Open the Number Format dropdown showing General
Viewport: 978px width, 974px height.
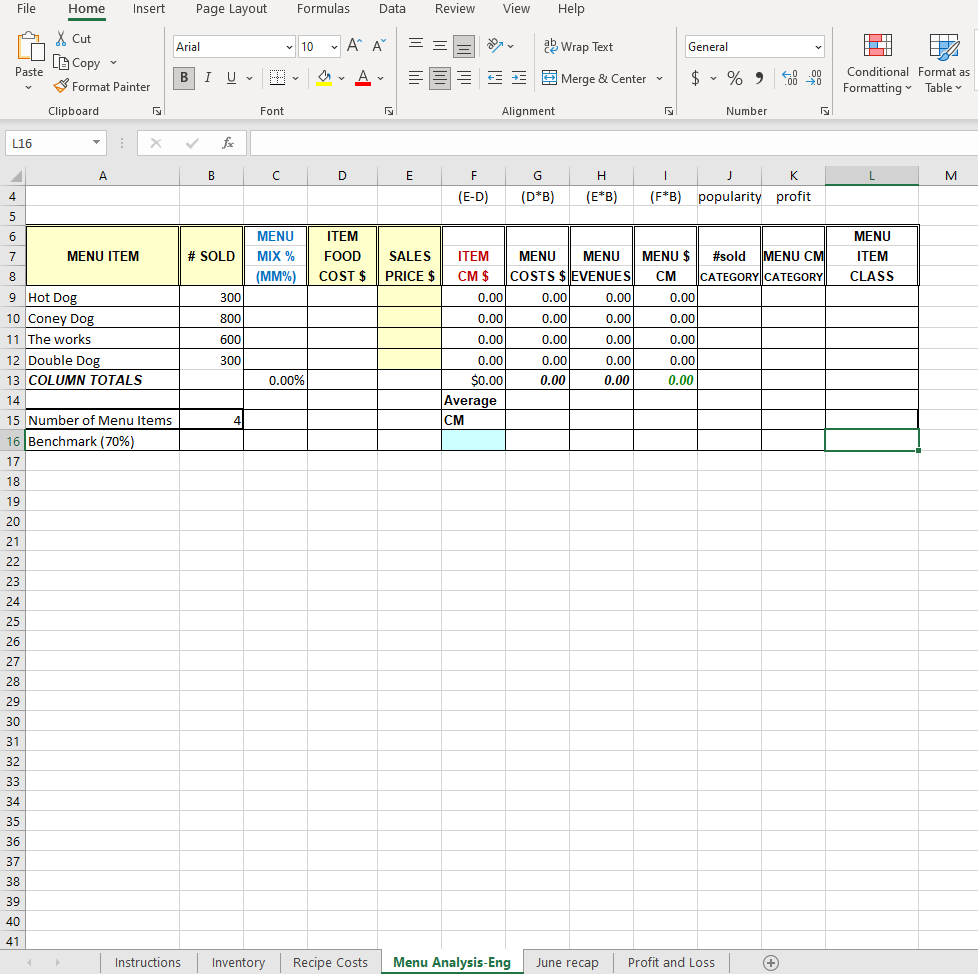tap(754, 46)
